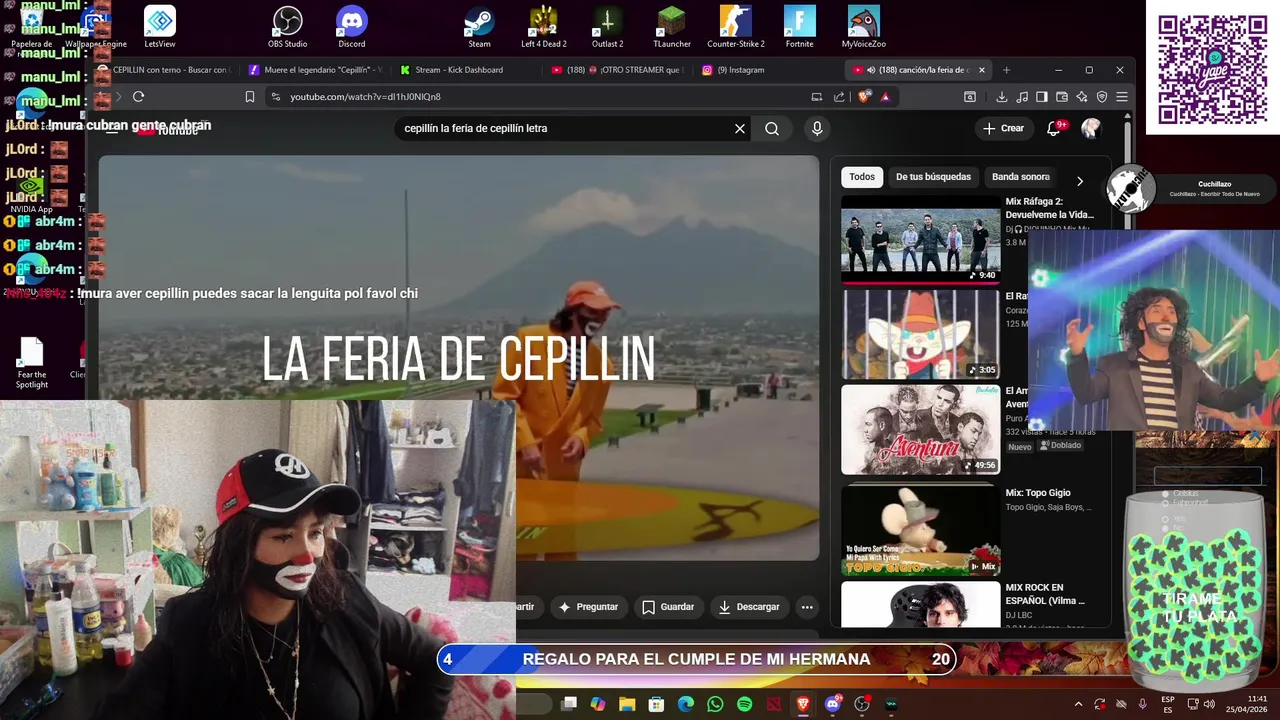Open Outlast 2 desktop shortcut
The image size is (1280, 720).
point(607,27)
